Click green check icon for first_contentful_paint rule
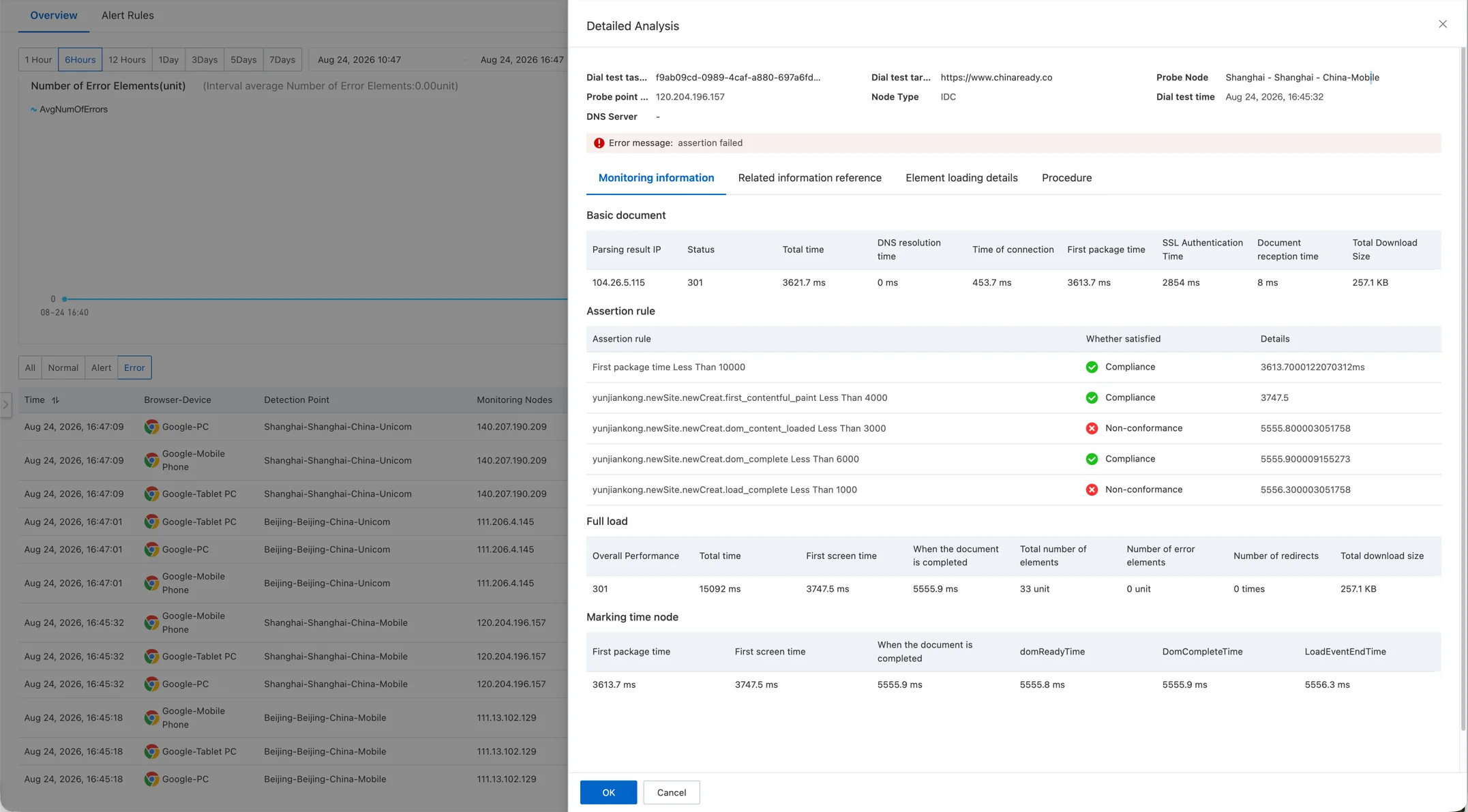 pyautogui.click(x=1092, y=398)
